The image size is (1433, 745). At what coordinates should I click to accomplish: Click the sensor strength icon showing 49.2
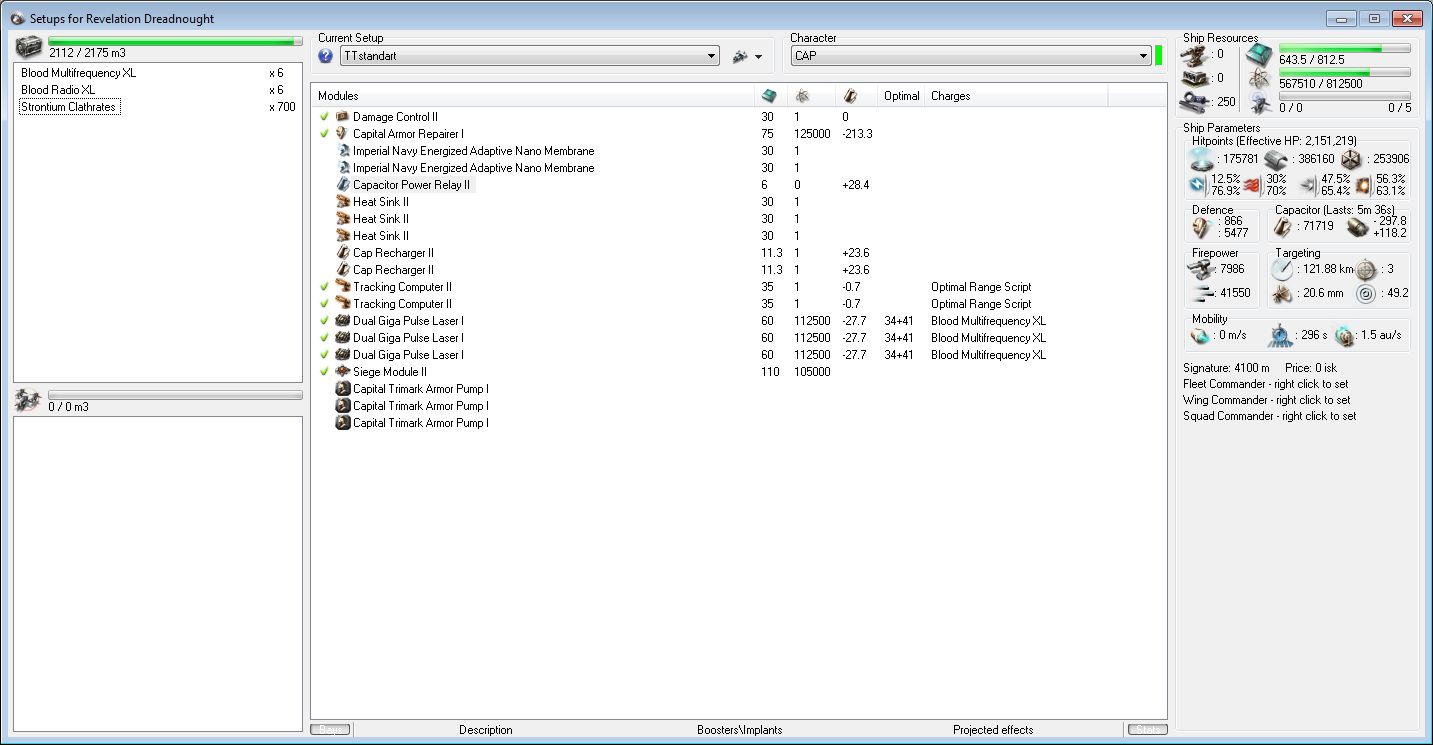point(1366,294)
